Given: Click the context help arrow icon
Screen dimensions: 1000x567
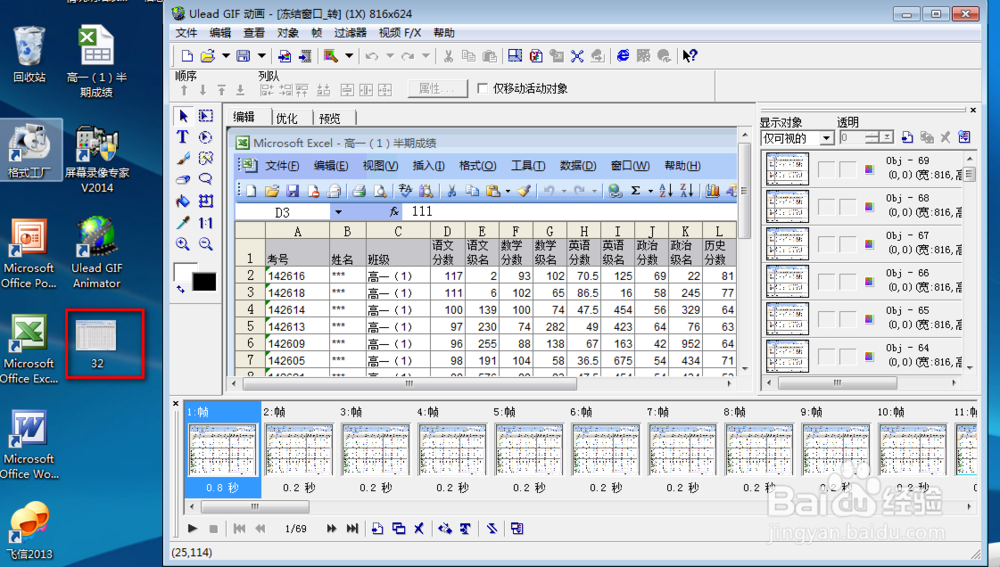Looking at the screenshot, I should [689, 56].
